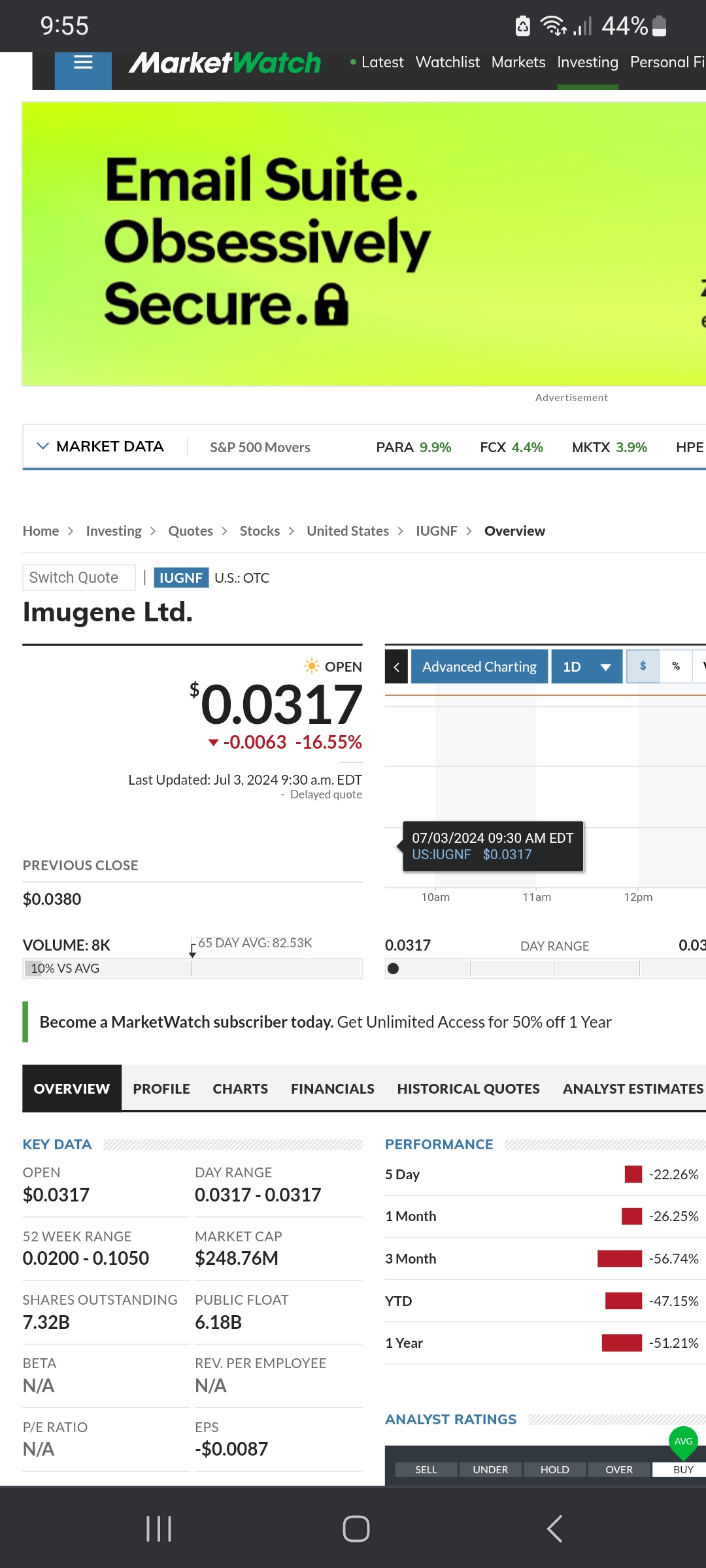Tap the Android recent apps button
Viewport: 706px width, 1568px height.
coord(159,1529)
